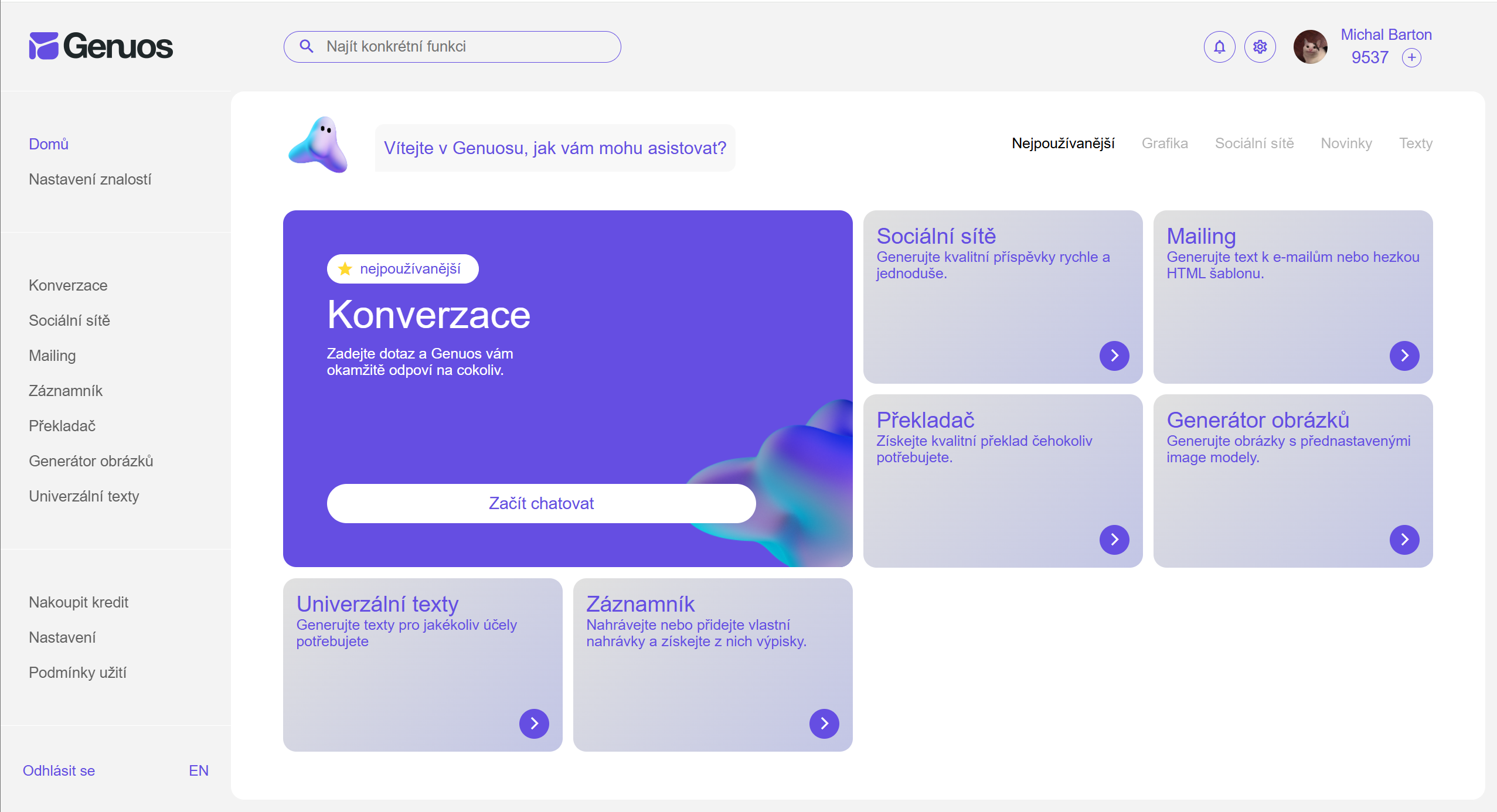Switch to Texty tab

point(1416,144)
